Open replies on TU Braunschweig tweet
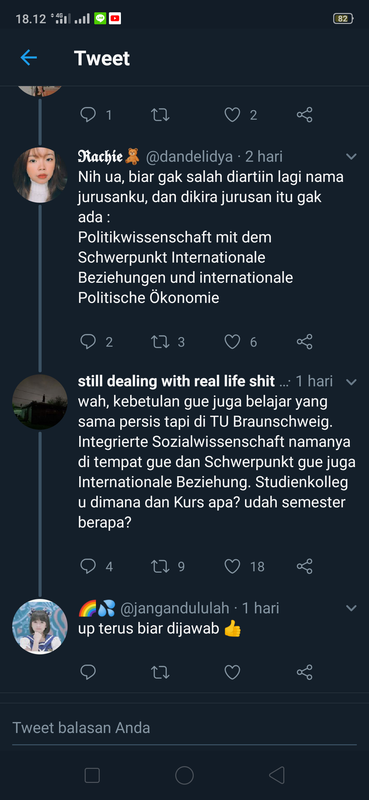 click(88, 566)
